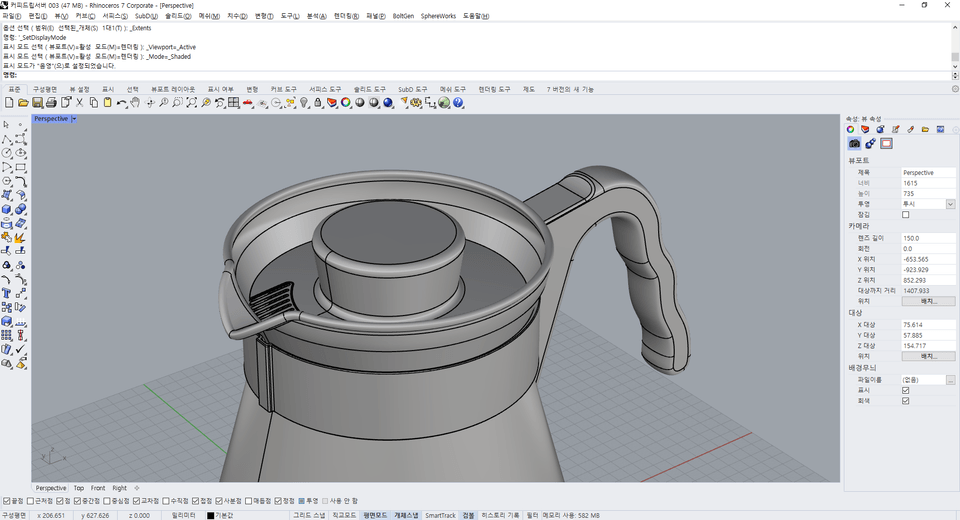Switch to the Top viewport tab

tap(79, 488)
